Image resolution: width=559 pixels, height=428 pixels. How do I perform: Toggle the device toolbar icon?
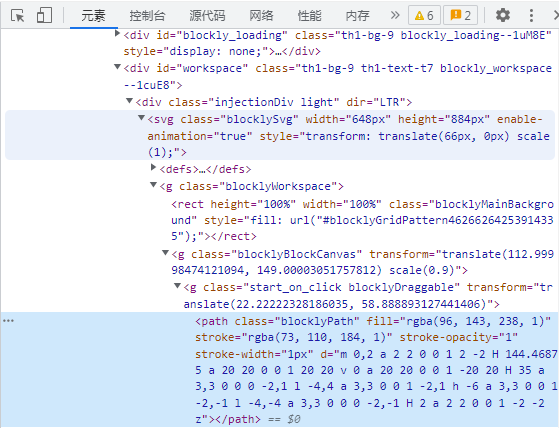44,16
